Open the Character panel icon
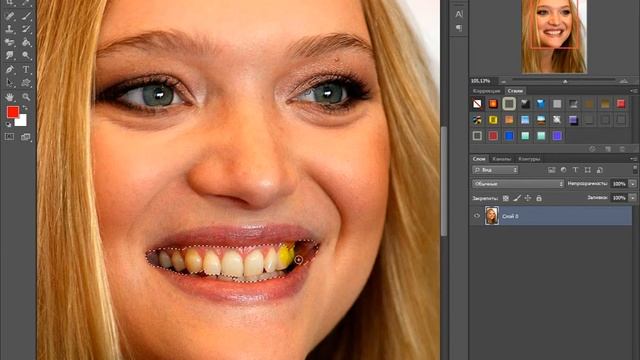Viewport: 640px width, 360px height. [x=459, y=14]
